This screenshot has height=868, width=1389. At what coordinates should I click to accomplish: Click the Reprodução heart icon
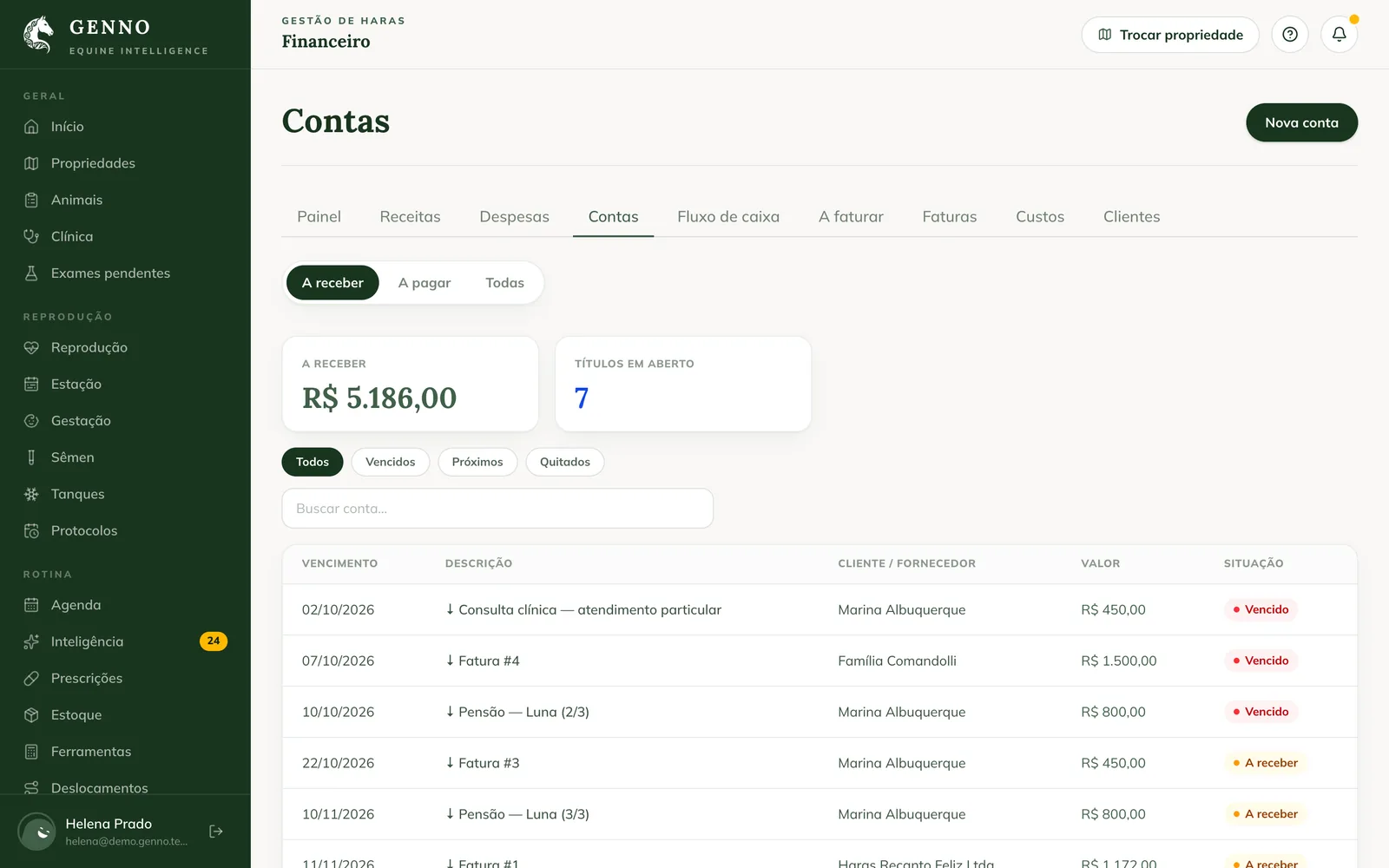click(31, 347)
